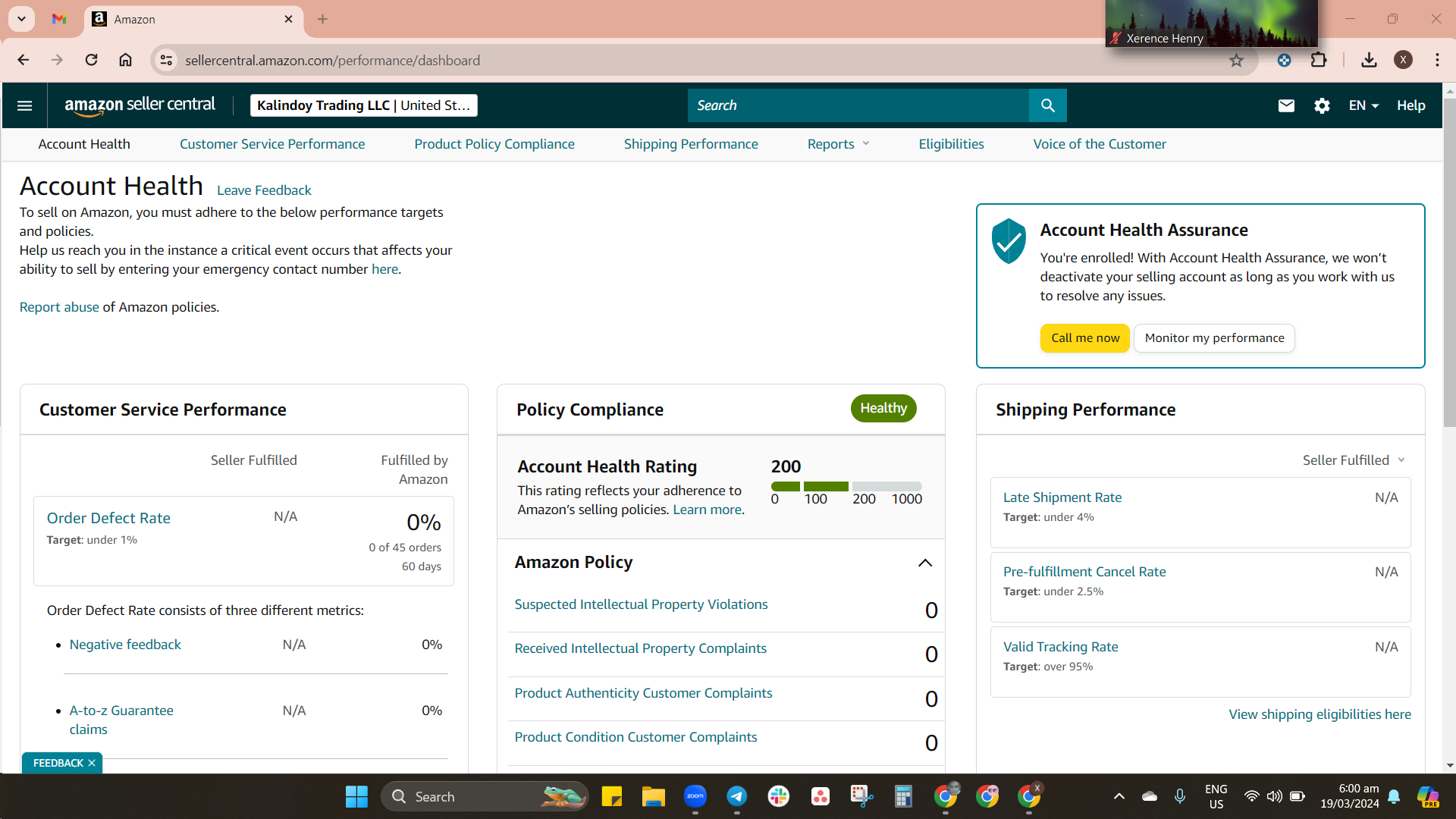Click the magnifier search button in Seller Central
This screenshot has height=819, width=1456.
(x=1047, y=105)
